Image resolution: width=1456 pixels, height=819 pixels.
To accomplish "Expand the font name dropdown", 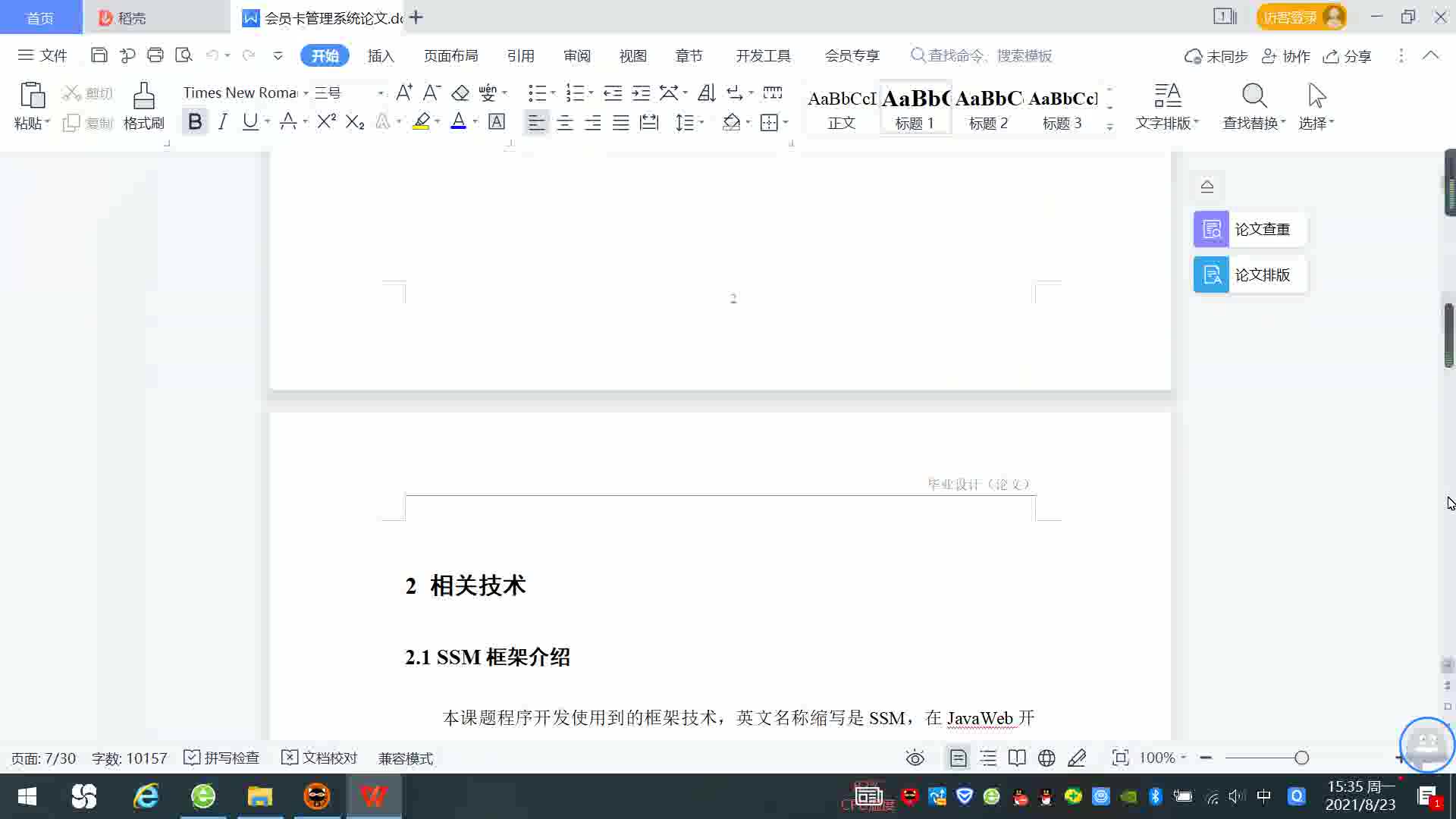I will click(306, 93).
